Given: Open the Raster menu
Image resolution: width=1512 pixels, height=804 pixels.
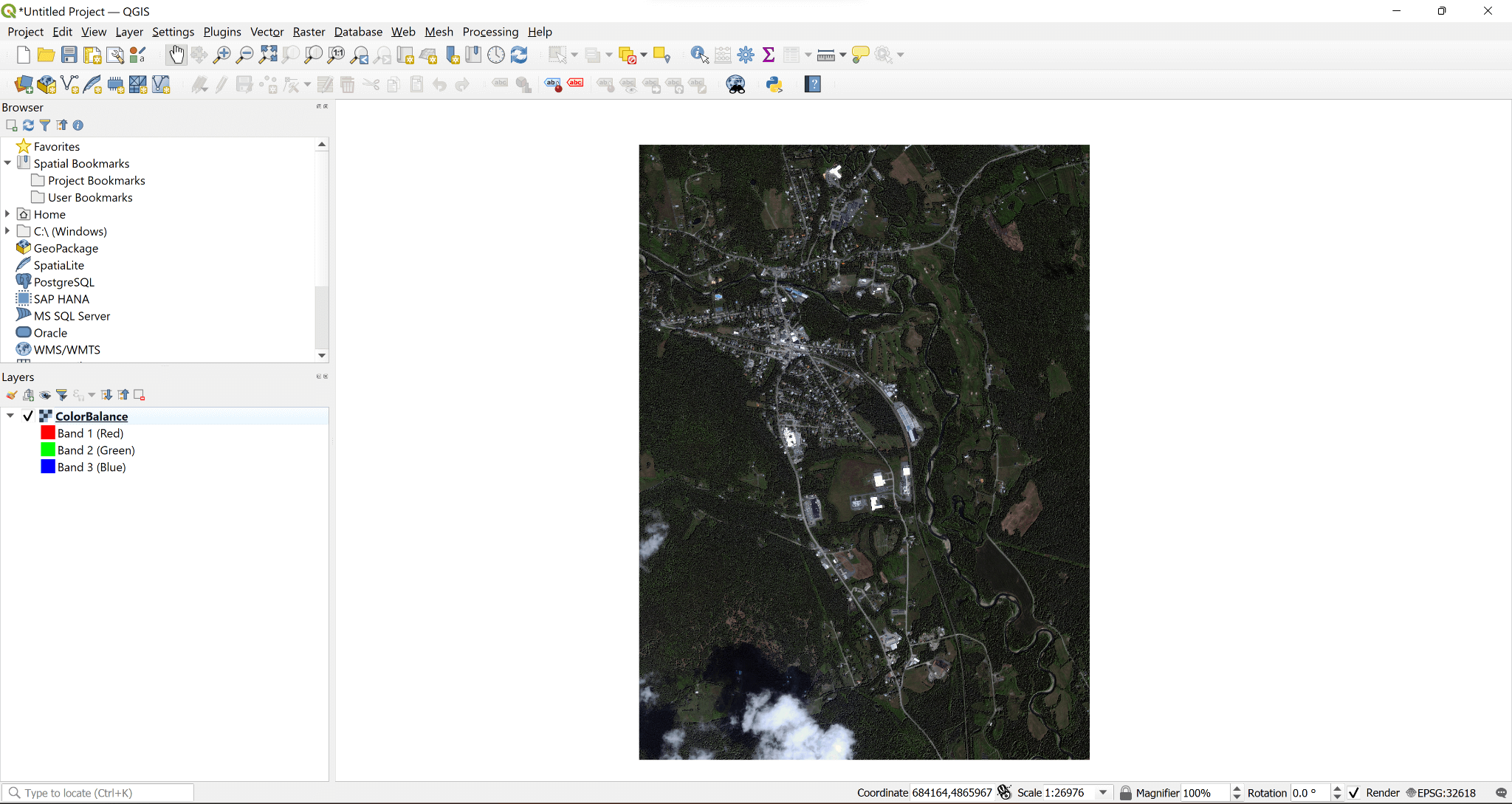Looking at the screenshot, I should pyautogui.click(x=309, y=32).
